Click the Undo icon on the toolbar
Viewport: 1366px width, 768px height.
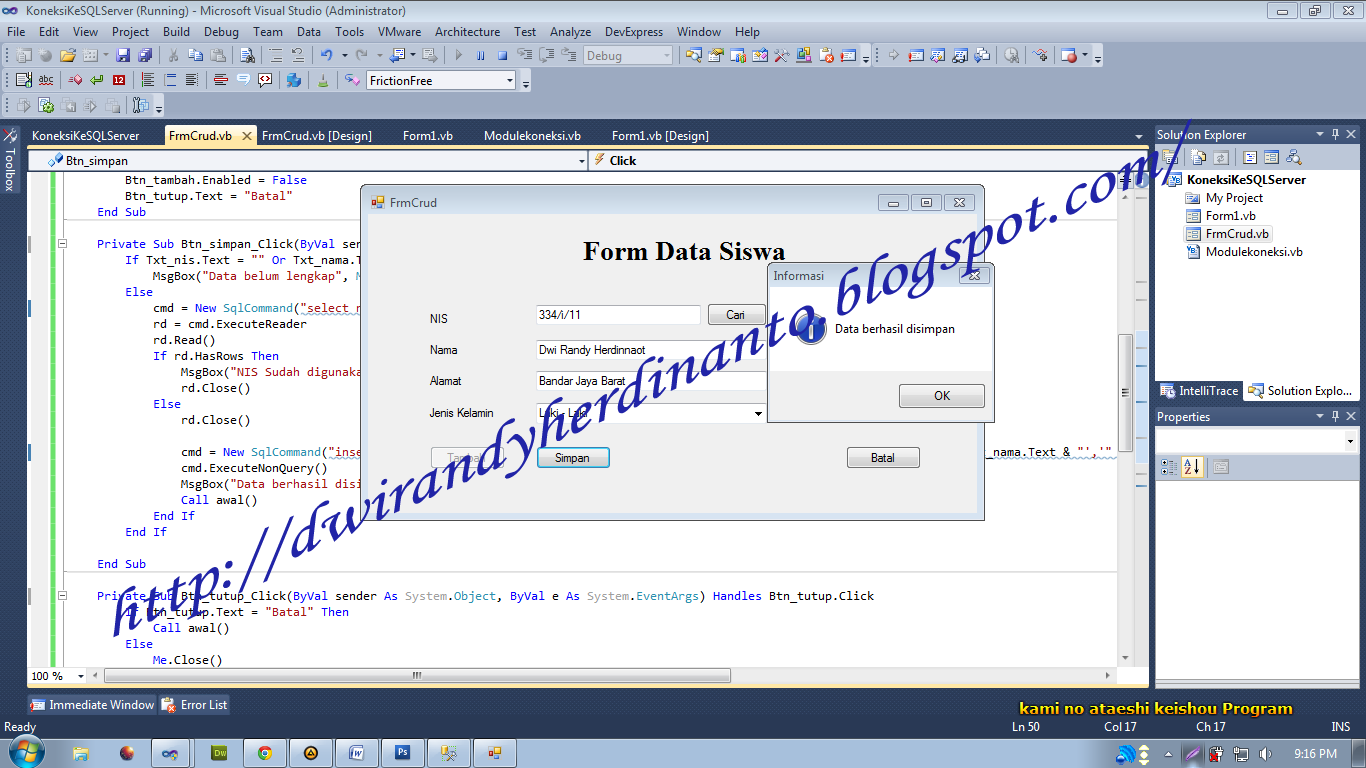327,57
